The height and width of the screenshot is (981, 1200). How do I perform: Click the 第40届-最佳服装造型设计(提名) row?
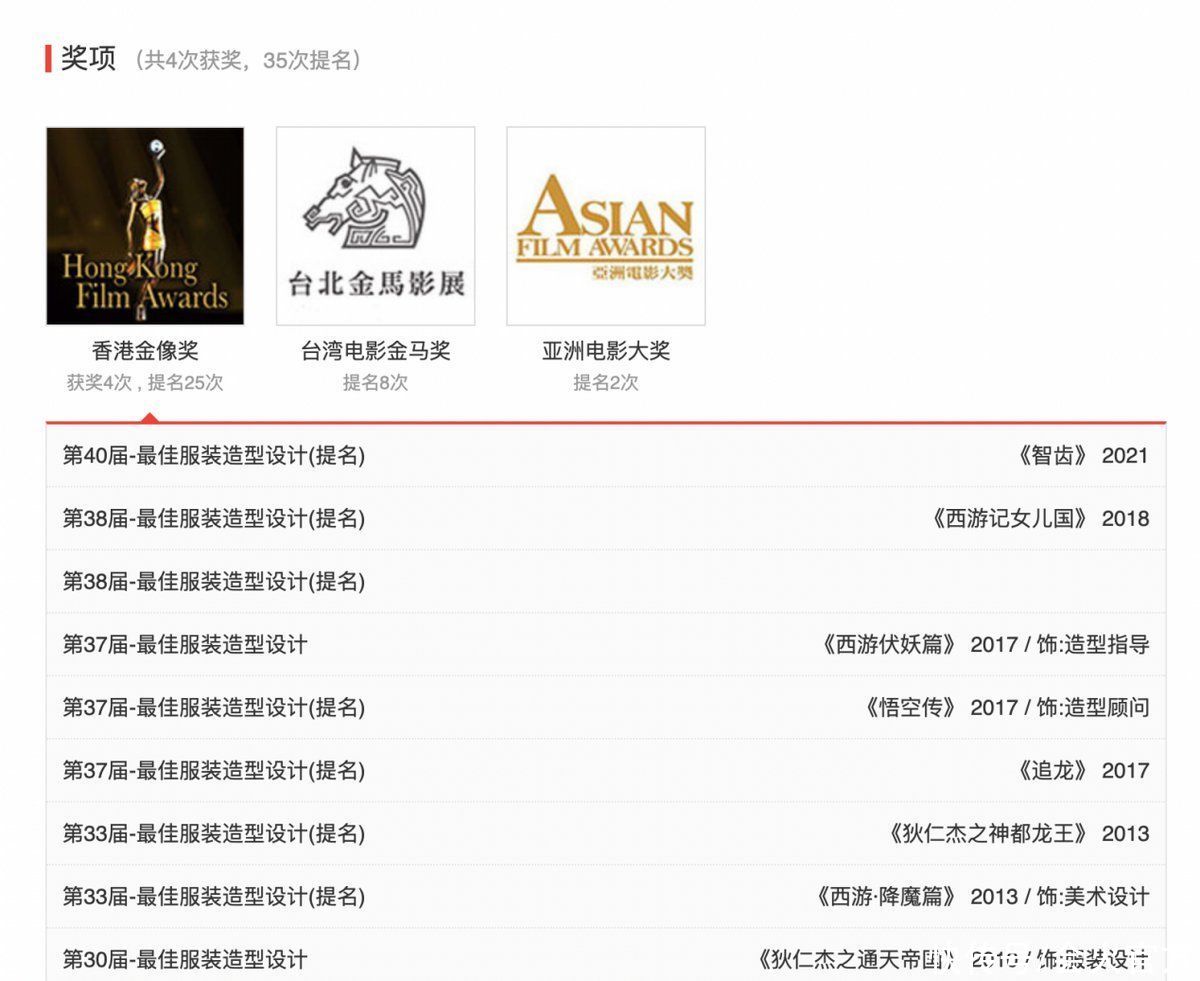click(x=214, y=456)
